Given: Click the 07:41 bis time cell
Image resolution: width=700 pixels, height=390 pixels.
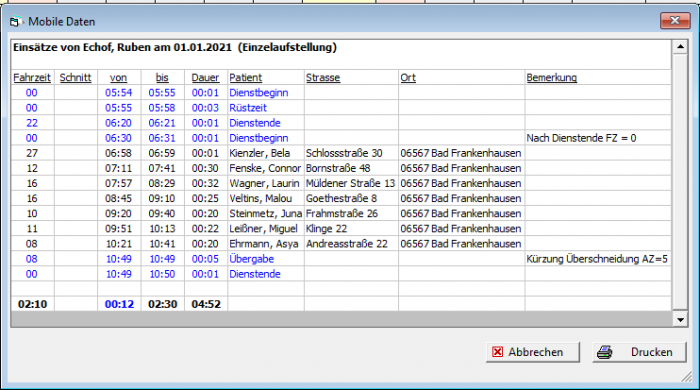Looking at the screenshot, I should 162,168.
